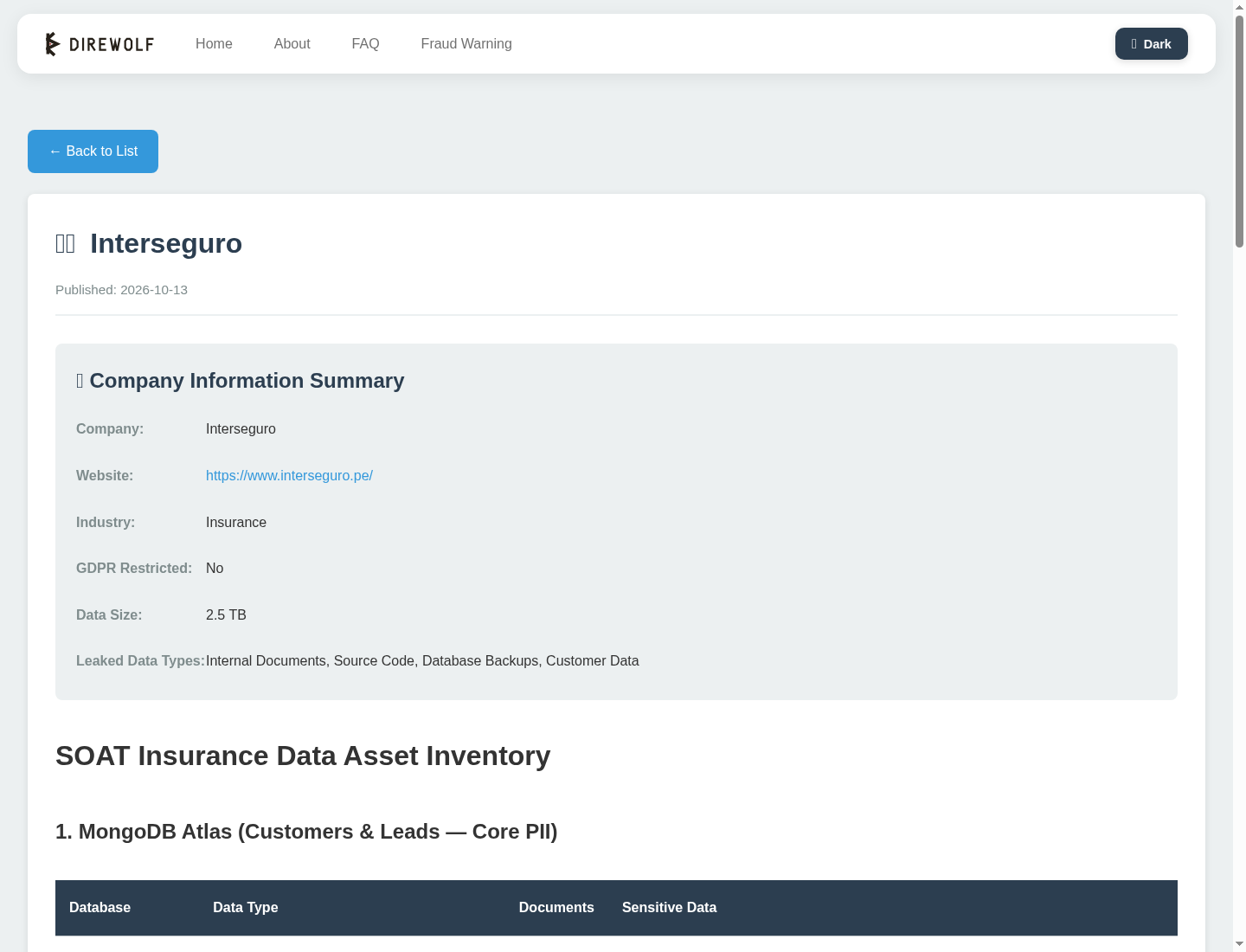Click the flag icon beside Interseguro title
This screenshot has height=952, width=1246.
[66, 243]
